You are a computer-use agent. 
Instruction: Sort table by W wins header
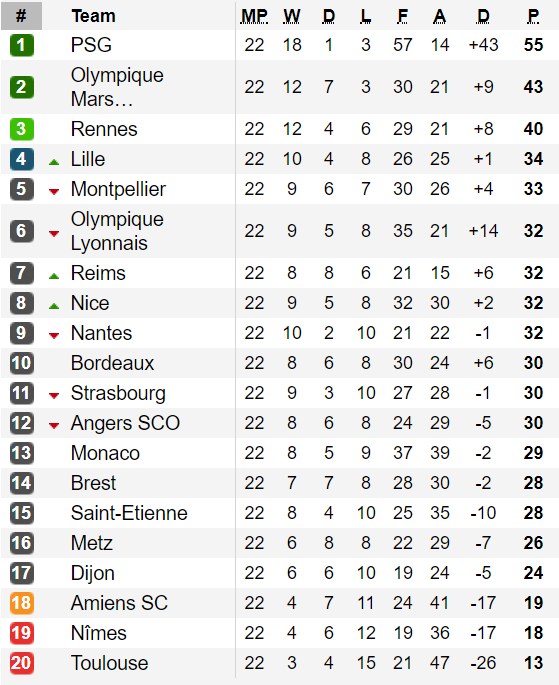[292, 16]
